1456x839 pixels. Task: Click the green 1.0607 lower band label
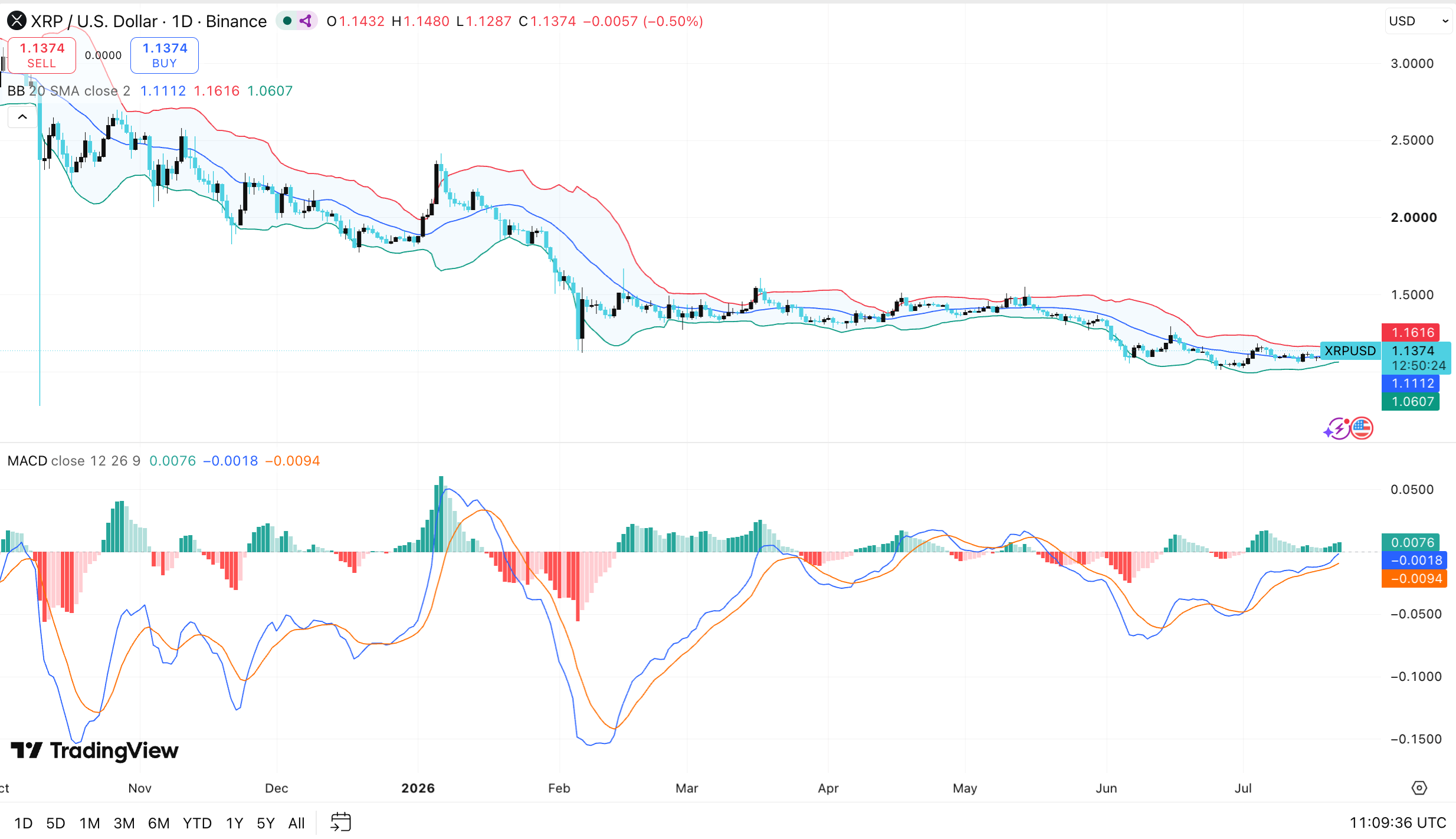(1411, 401)
